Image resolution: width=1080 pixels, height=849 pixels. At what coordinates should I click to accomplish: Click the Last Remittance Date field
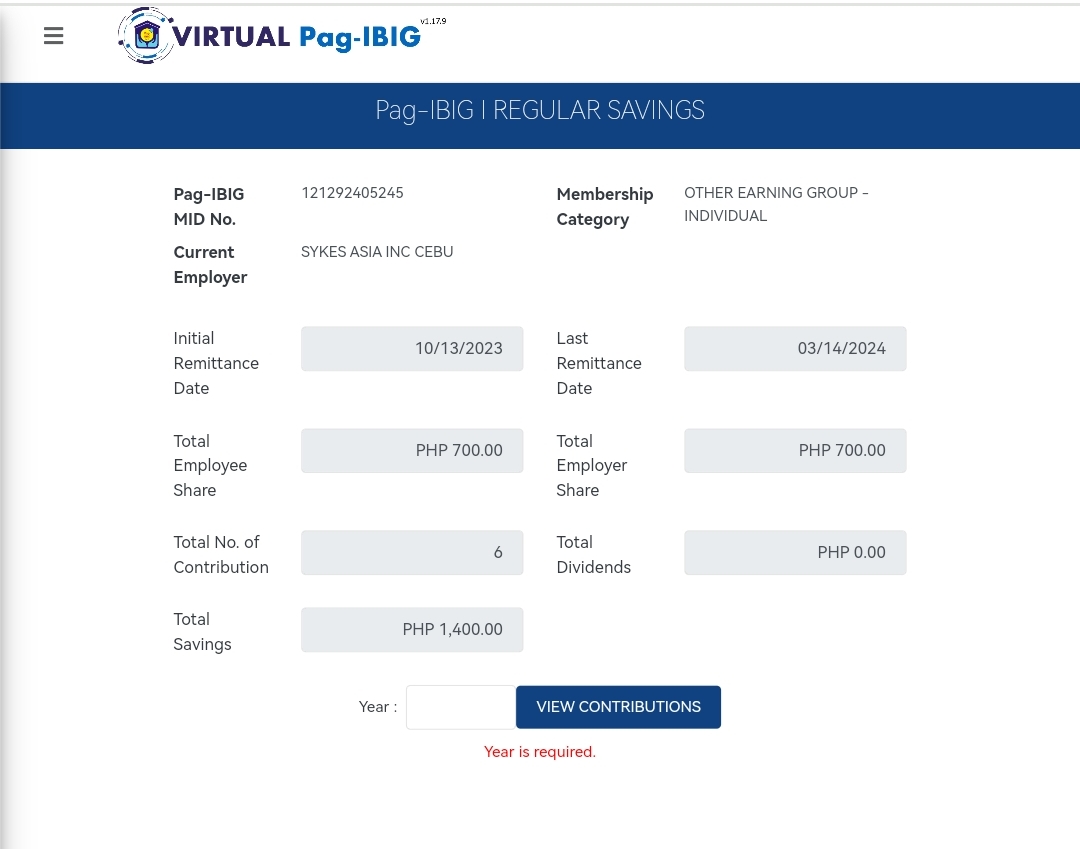(795, 349)
